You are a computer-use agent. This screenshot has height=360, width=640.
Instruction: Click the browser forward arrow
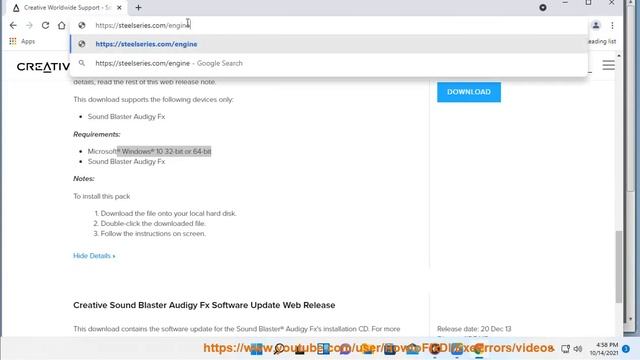[x=29, y=25]
